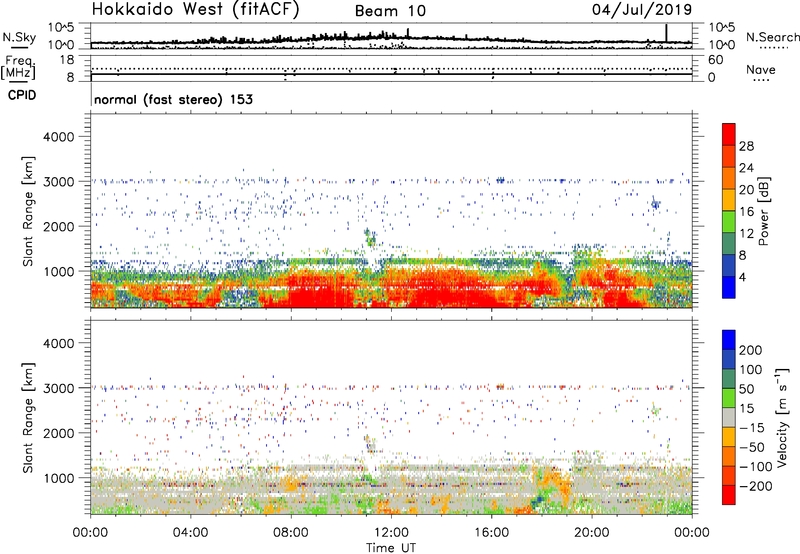
Task: Select the '1000' tick on the power panel
Action: [x=58, y=271]
